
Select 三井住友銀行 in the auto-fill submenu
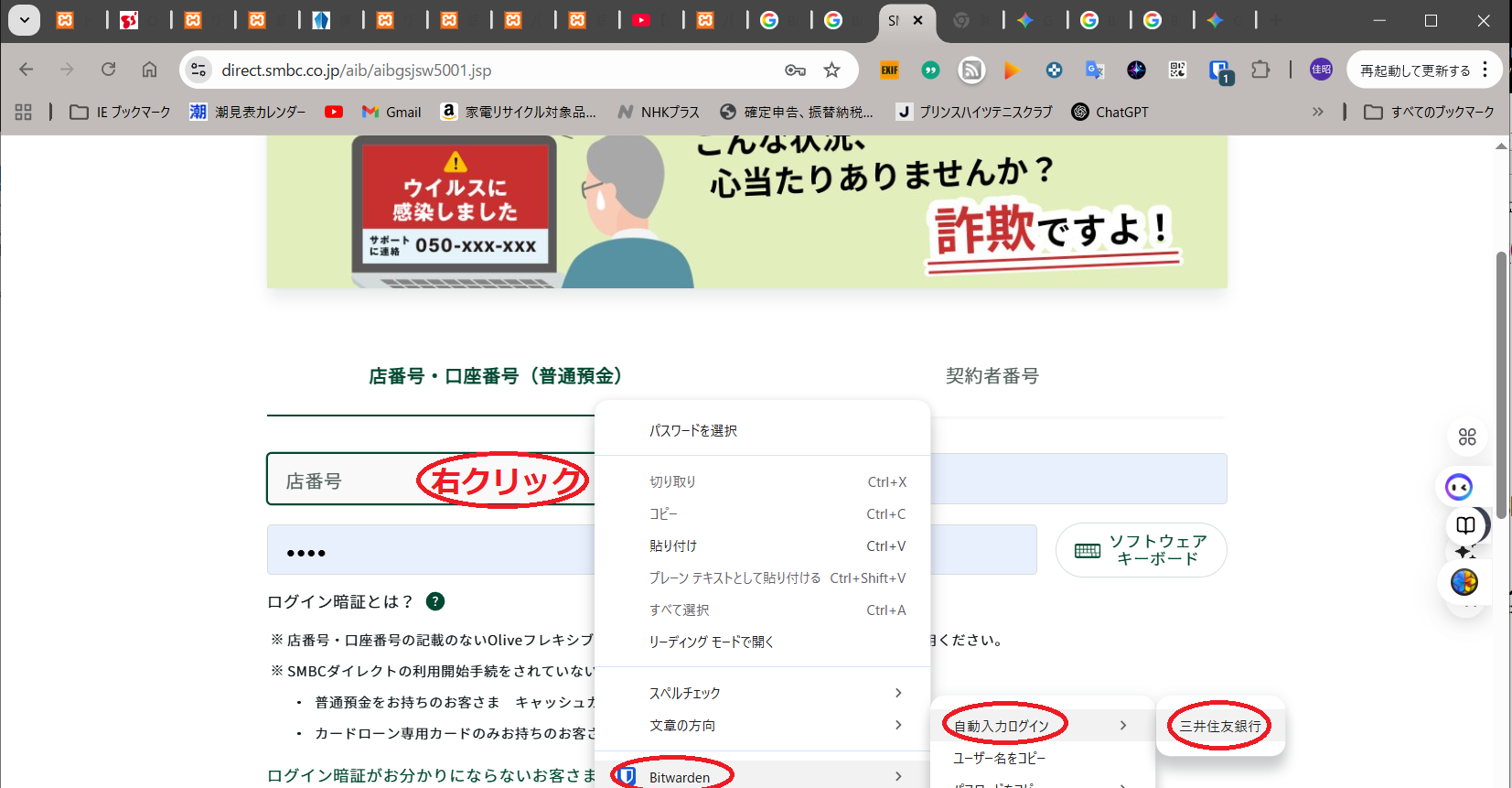[x=1220, y=726]
